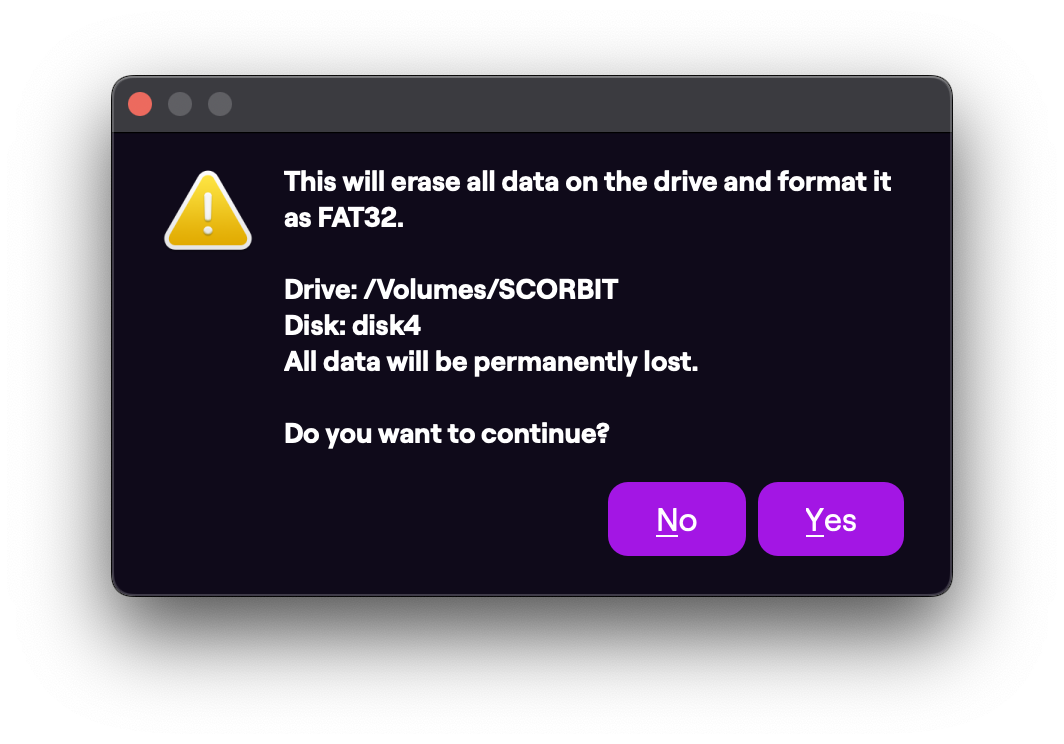Click the caution symbol beside the erase message
Screen dimensions: 1064x744
coord(207,209)
